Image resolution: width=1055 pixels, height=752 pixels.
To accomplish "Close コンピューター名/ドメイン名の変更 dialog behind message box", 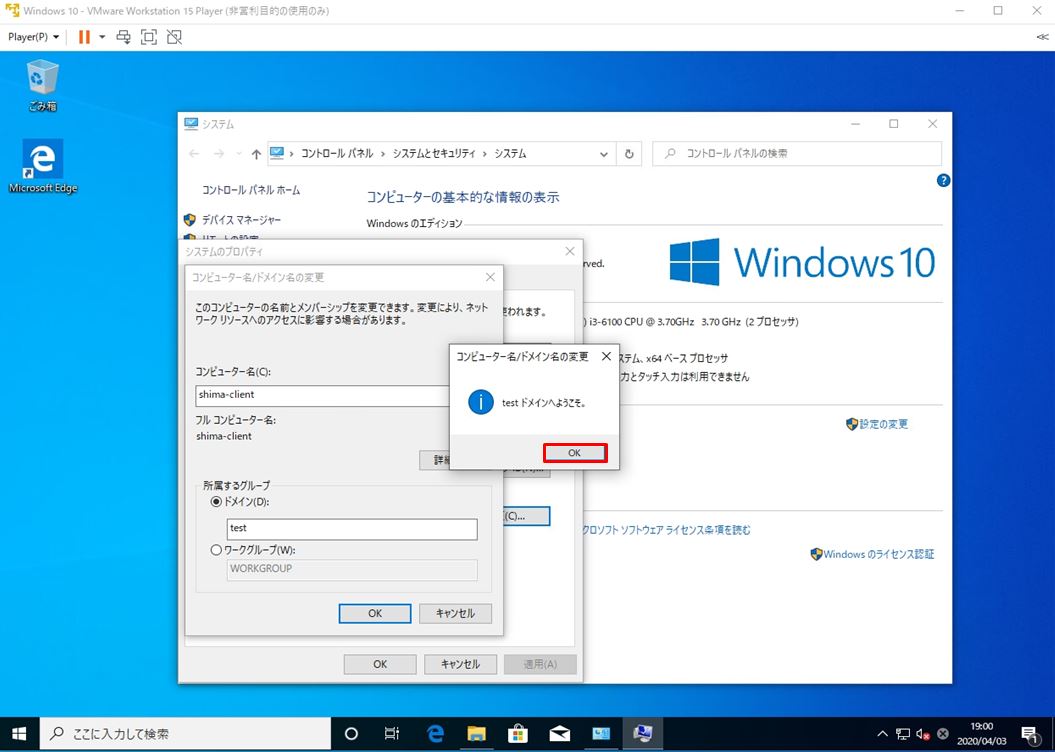I will click(x=490, y=277).
